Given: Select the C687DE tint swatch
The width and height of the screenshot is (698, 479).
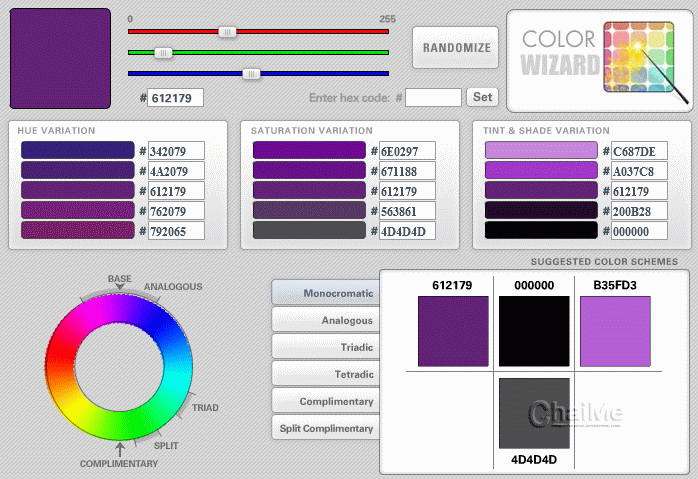Looking at the screenshot, I should (x=541, y=150).
